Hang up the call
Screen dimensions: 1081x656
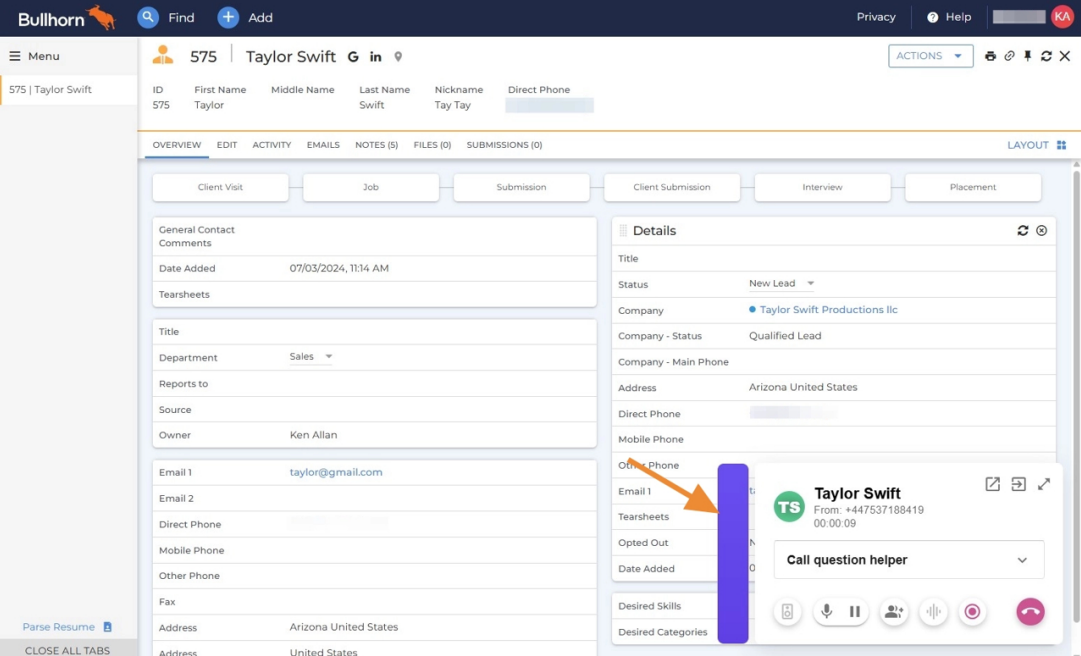tap(1030, 611)
